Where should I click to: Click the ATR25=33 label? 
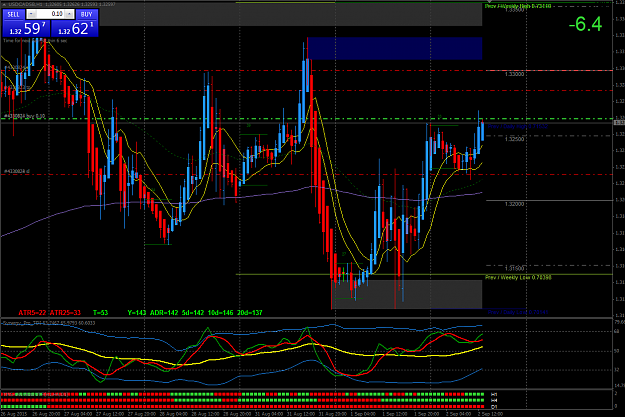click(x=65, y=313)
